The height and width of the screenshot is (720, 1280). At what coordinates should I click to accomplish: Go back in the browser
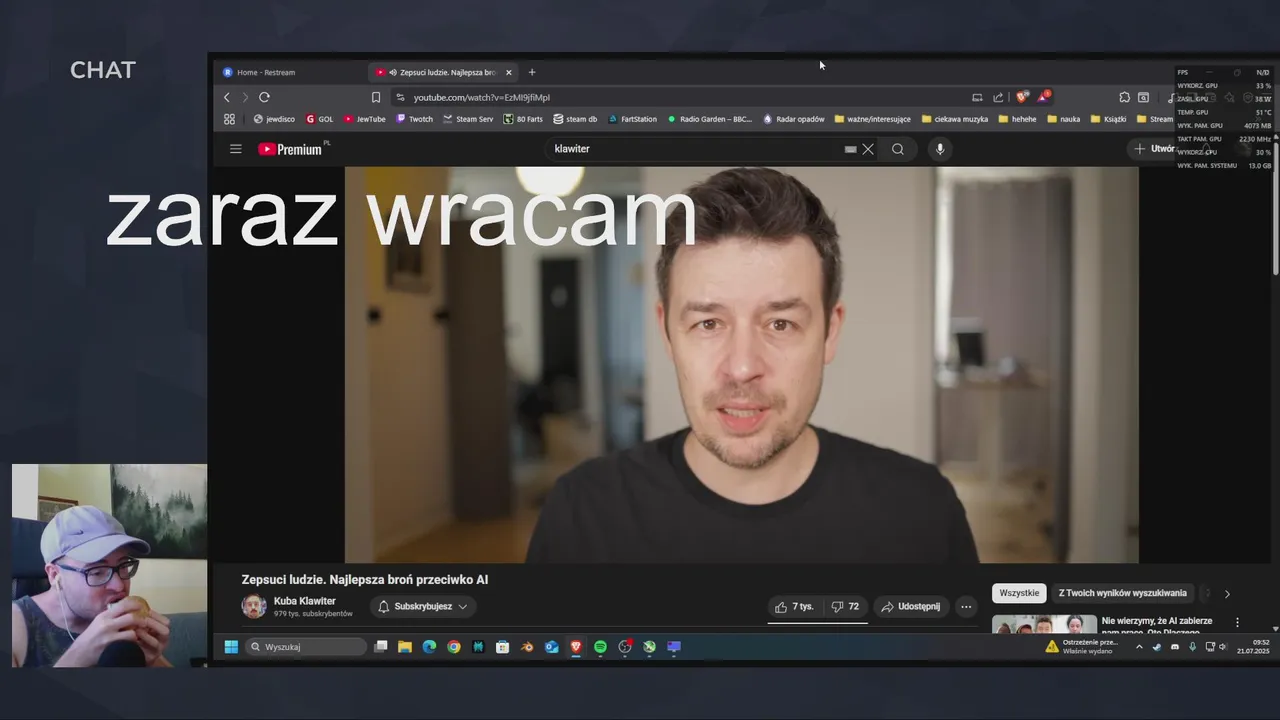coord(227,97)
